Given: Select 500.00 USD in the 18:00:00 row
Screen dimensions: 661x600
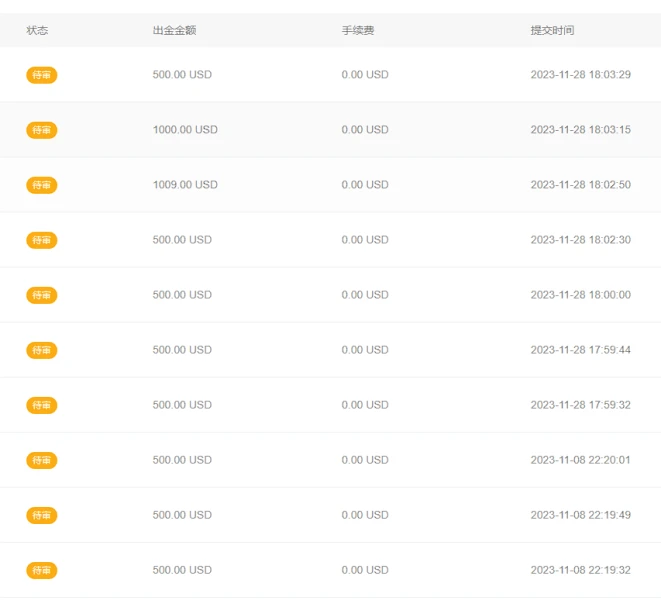Looking at the screenshot, I should click(182, 295).
